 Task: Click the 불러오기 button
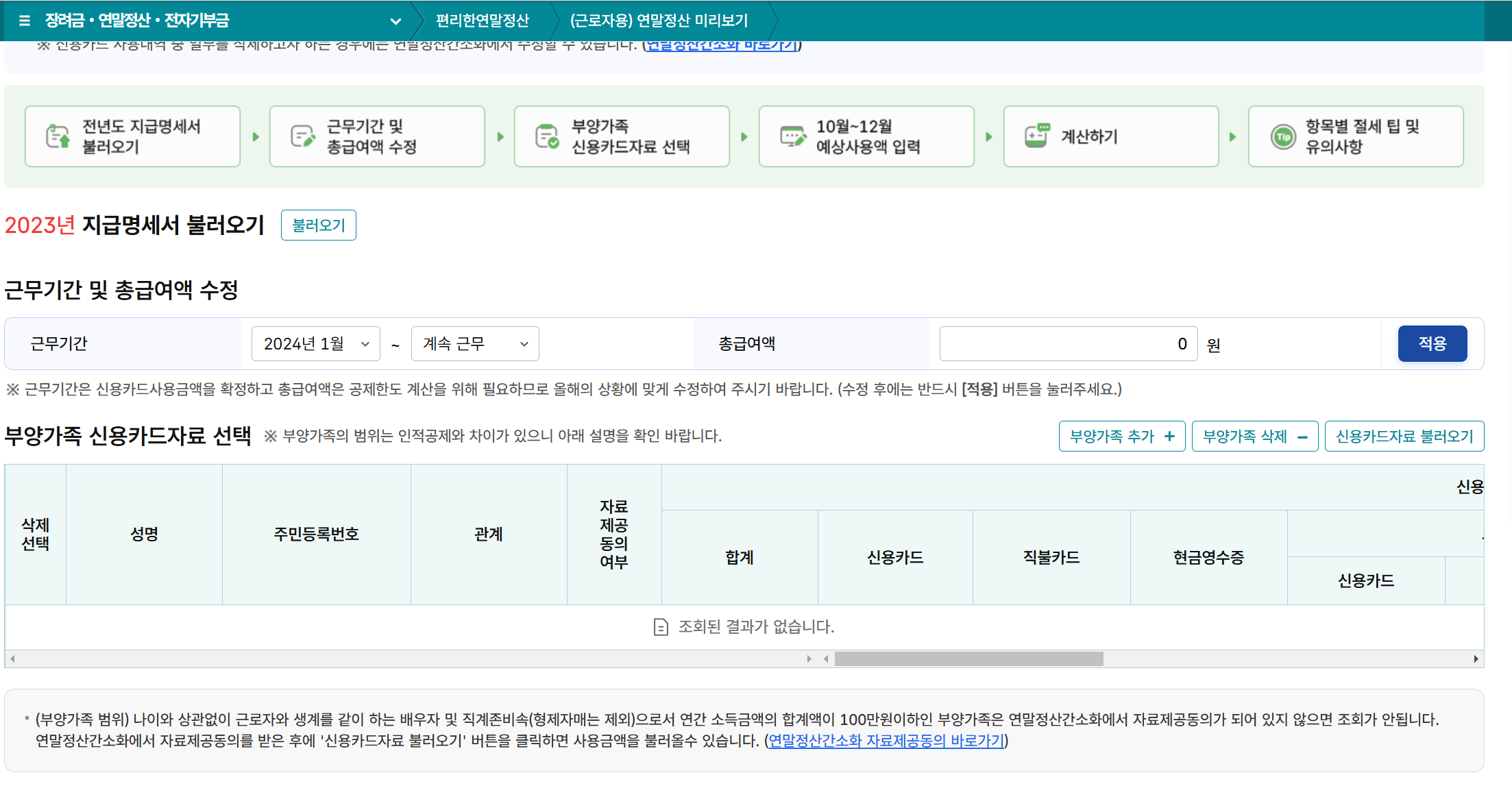[x=318, y=225]
